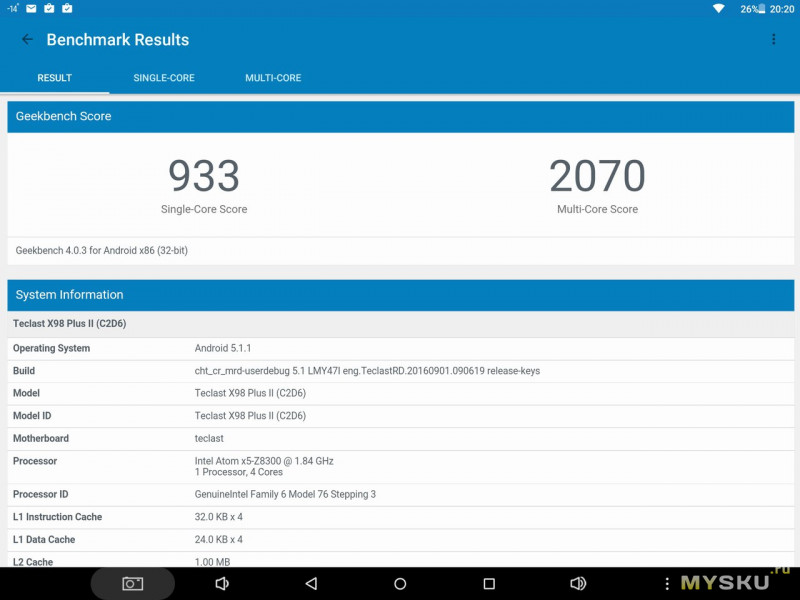Tap the L1 Data Cache label
Viewport: 800px width, 600px height.
pos(44,539)
